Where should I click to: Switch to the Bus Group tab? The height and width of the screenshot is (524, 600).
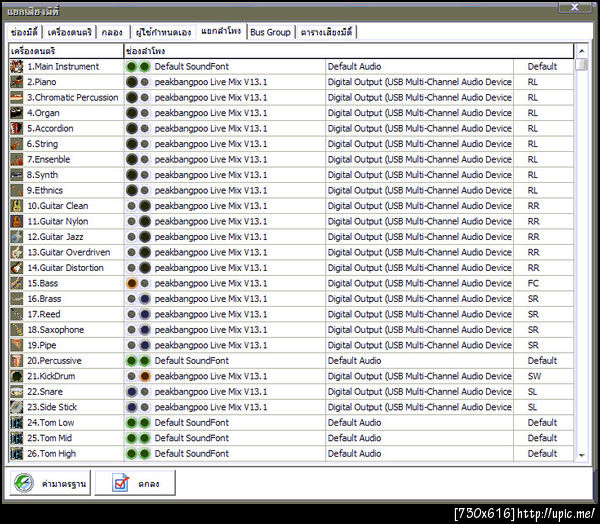coord(270,32)
